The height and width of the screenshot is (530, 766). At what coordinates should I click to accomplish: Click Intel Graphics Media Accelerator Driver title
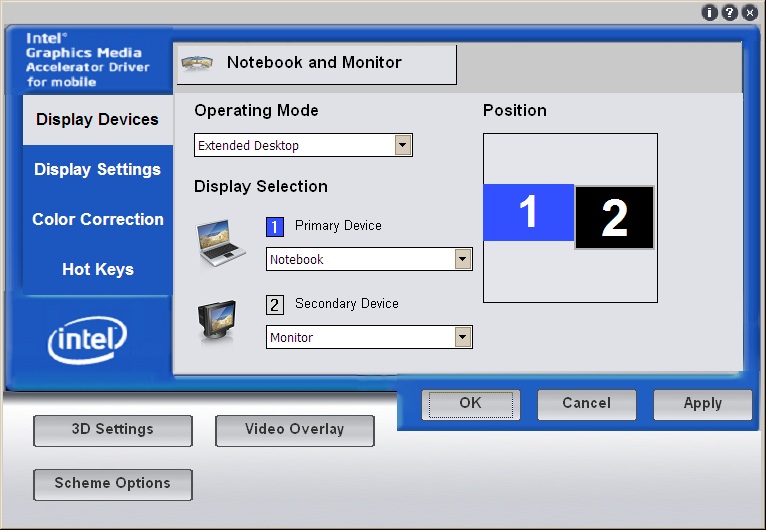point(87,60)
